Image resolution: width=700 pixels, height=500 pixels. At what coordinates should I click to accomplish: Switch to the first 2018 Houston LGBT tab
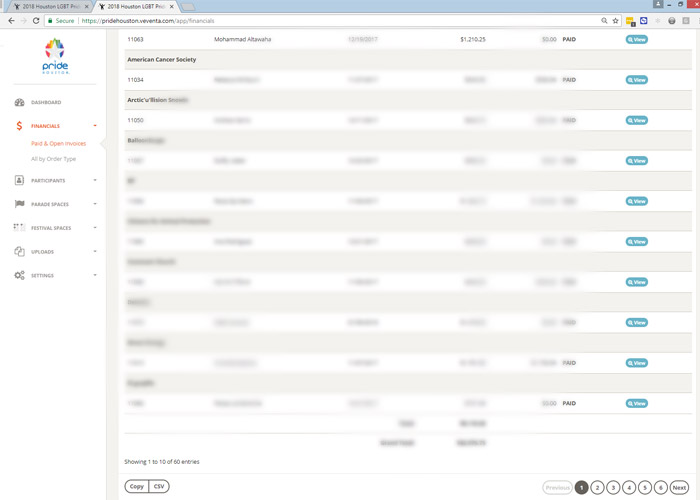[x=48, y=7]
